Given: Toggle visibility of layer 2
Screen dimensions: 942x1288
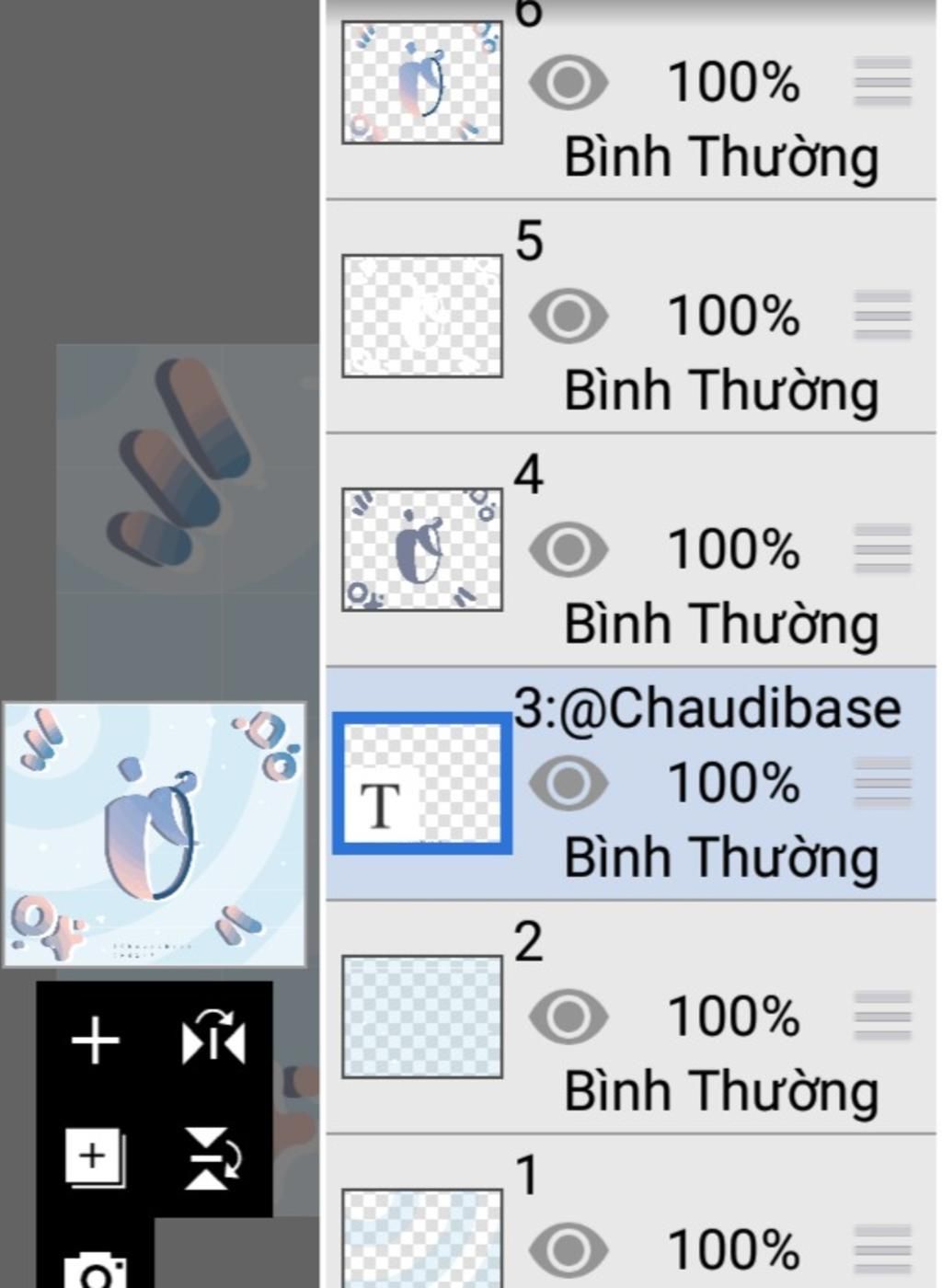Looking at the screenshot, I should [x=568, y=1017].
